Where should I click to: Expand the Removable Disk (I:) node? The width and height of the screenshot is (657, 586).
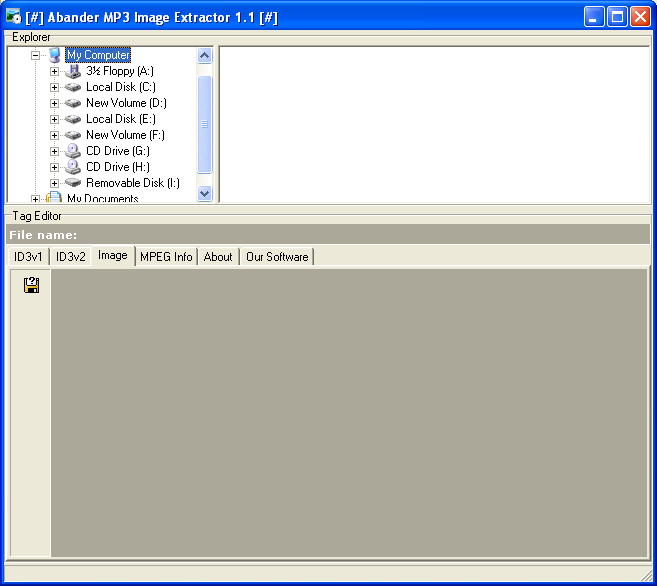click(54, 183)
